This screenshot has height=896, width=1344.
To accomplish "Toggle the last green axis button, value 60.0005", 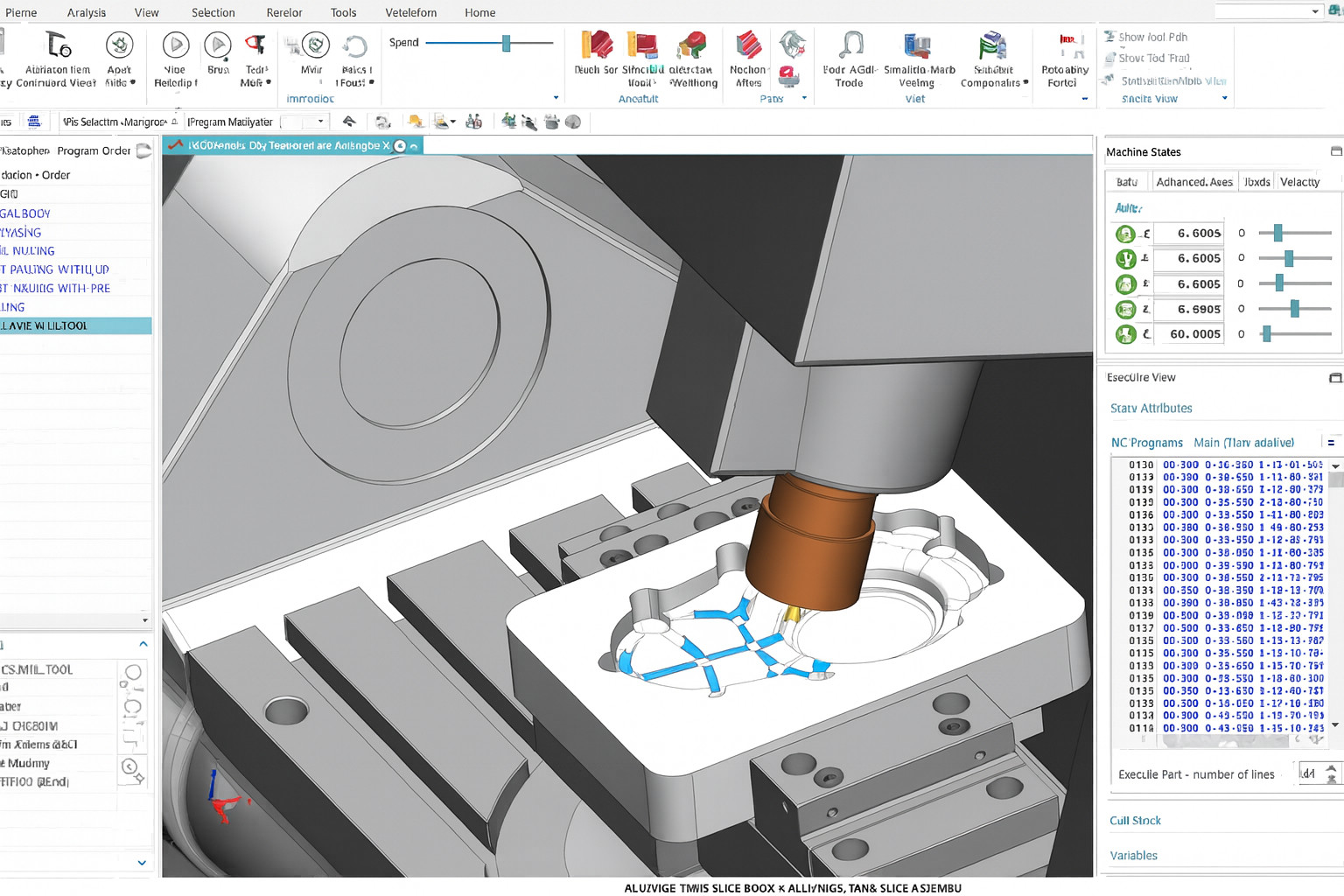I will coord(1125,334).
